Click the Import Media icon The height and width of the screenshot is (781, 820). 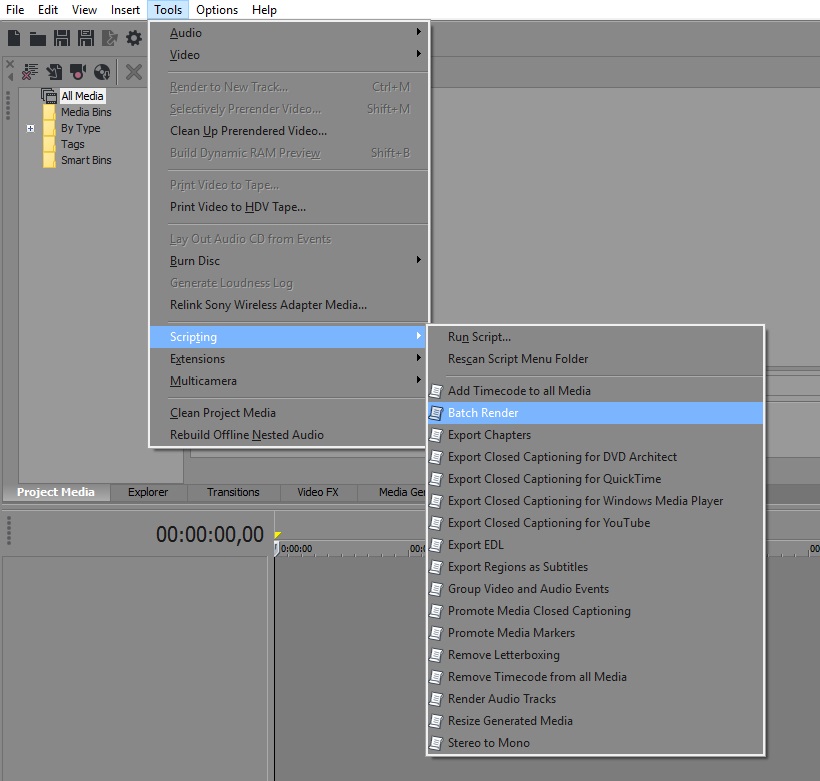click(54, 72)
